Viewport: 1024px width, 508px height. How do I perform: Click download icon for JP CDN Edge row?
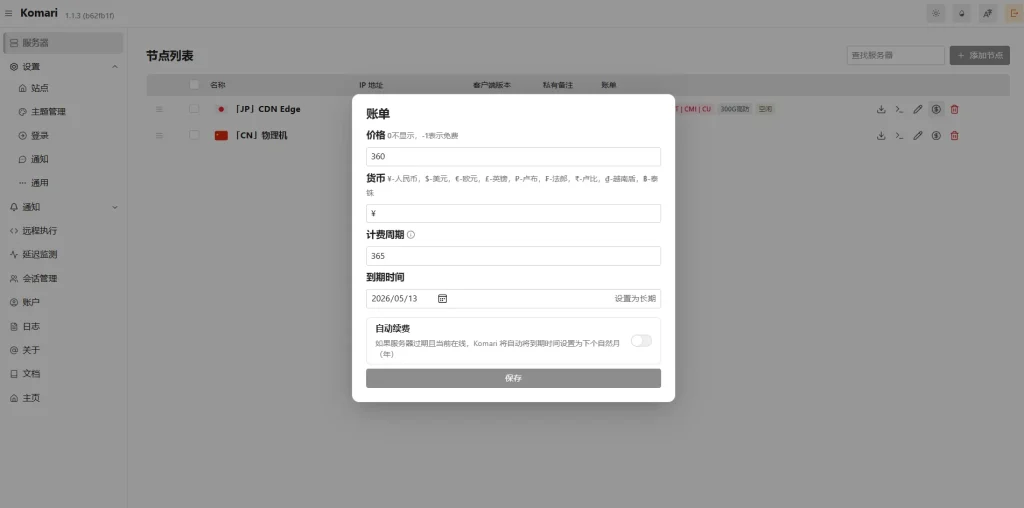pos(881,109)
